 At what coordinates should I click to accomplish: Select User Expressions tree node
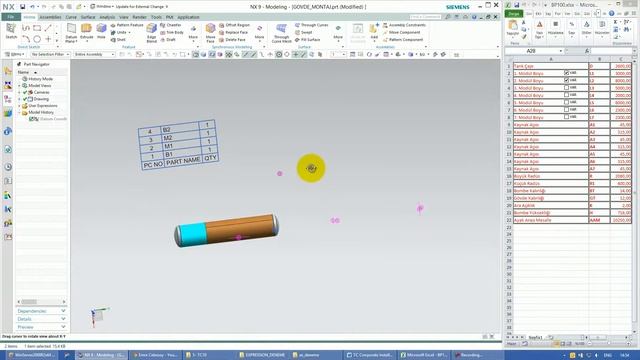tap(42, 106)
